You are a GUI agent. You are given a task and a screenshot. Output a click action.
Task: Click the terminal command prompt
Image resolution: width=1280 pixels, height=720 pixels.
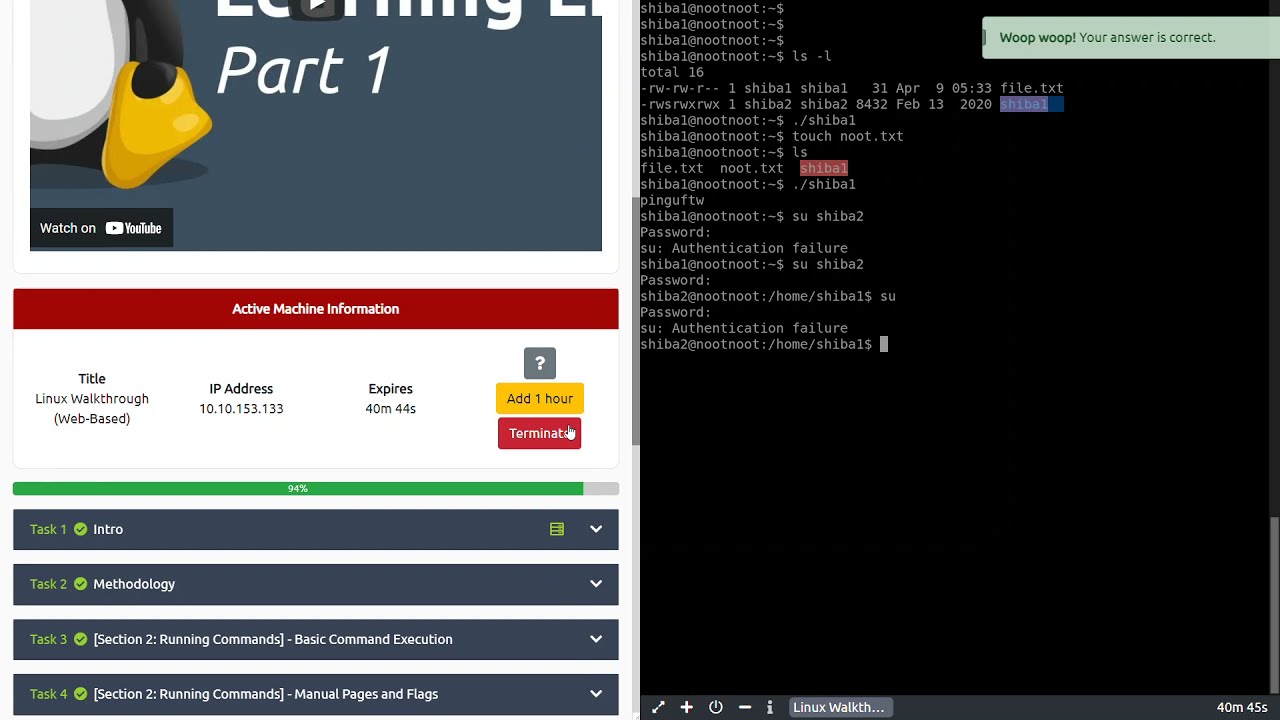click(x=764, y=344)
